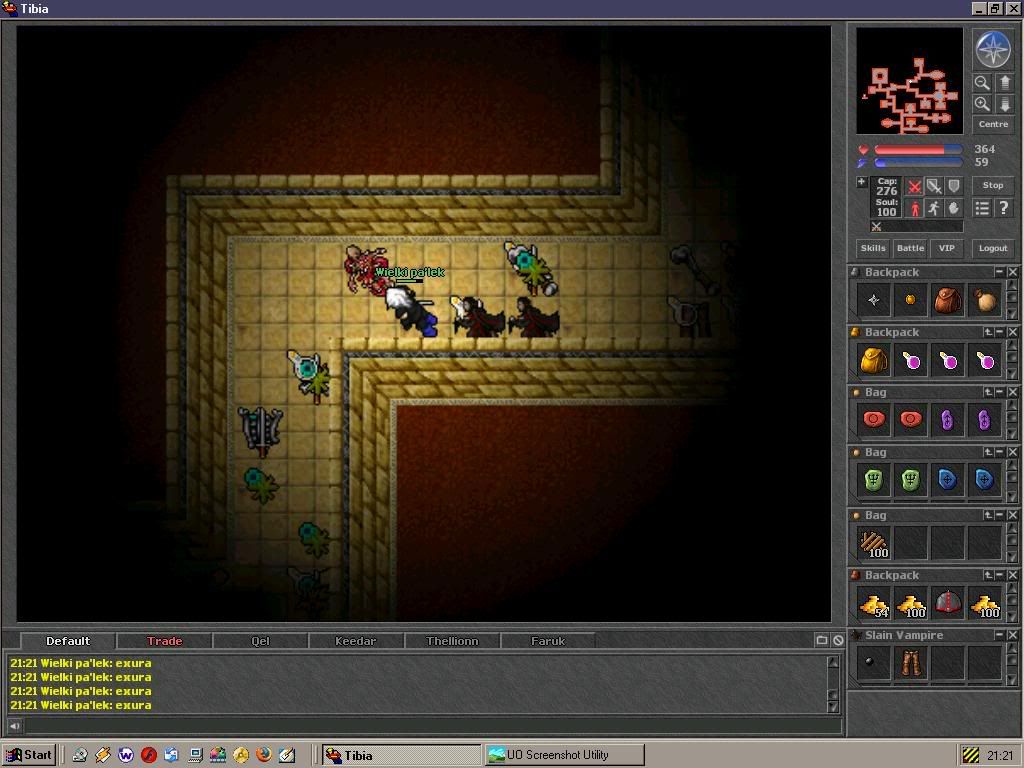Screen dimensions: 1024x768
Task: Open brown backpack item in first Backpack
Action: point(948,300)
